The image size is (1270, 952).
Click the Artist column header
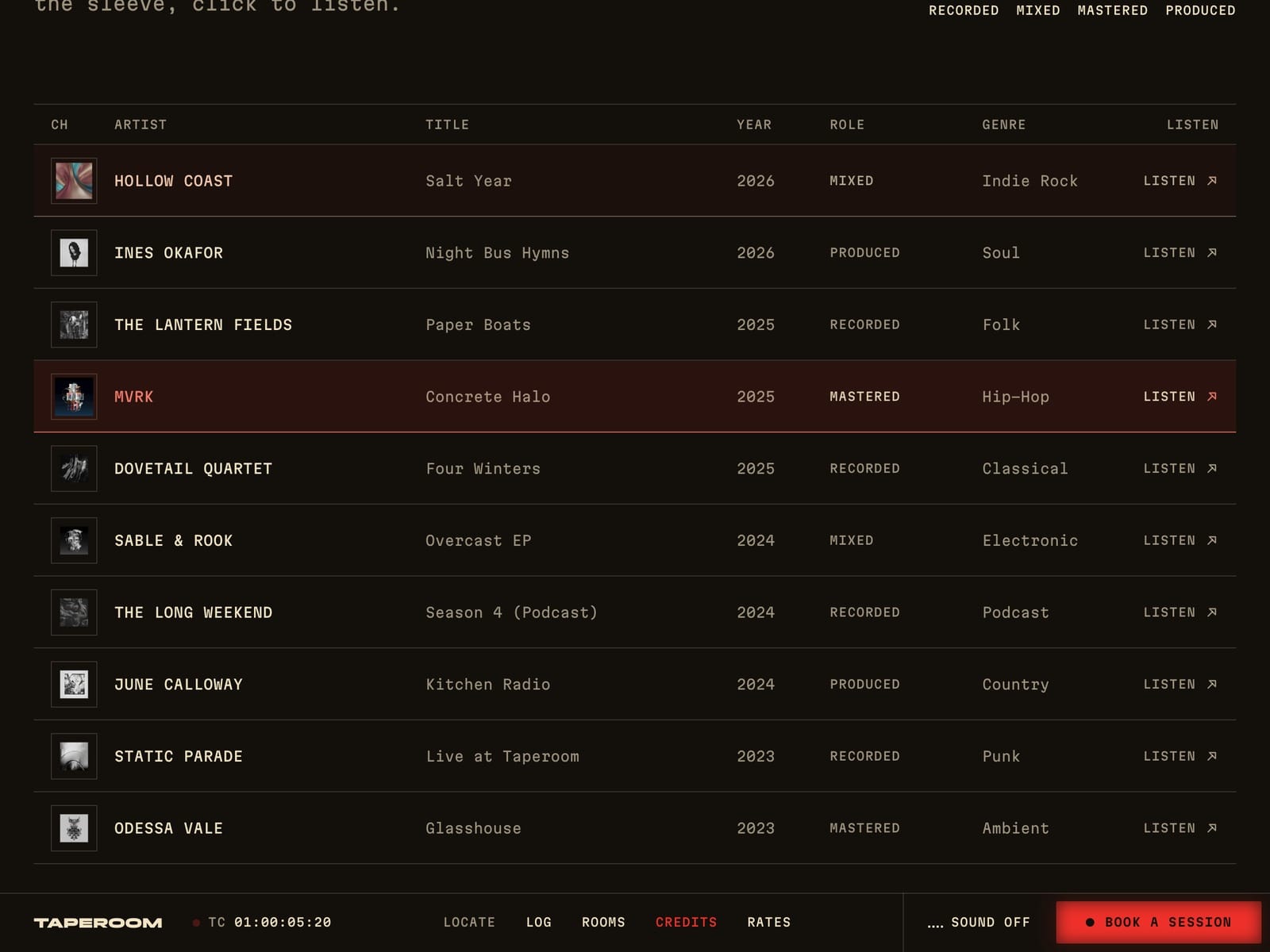coord(140,125)
